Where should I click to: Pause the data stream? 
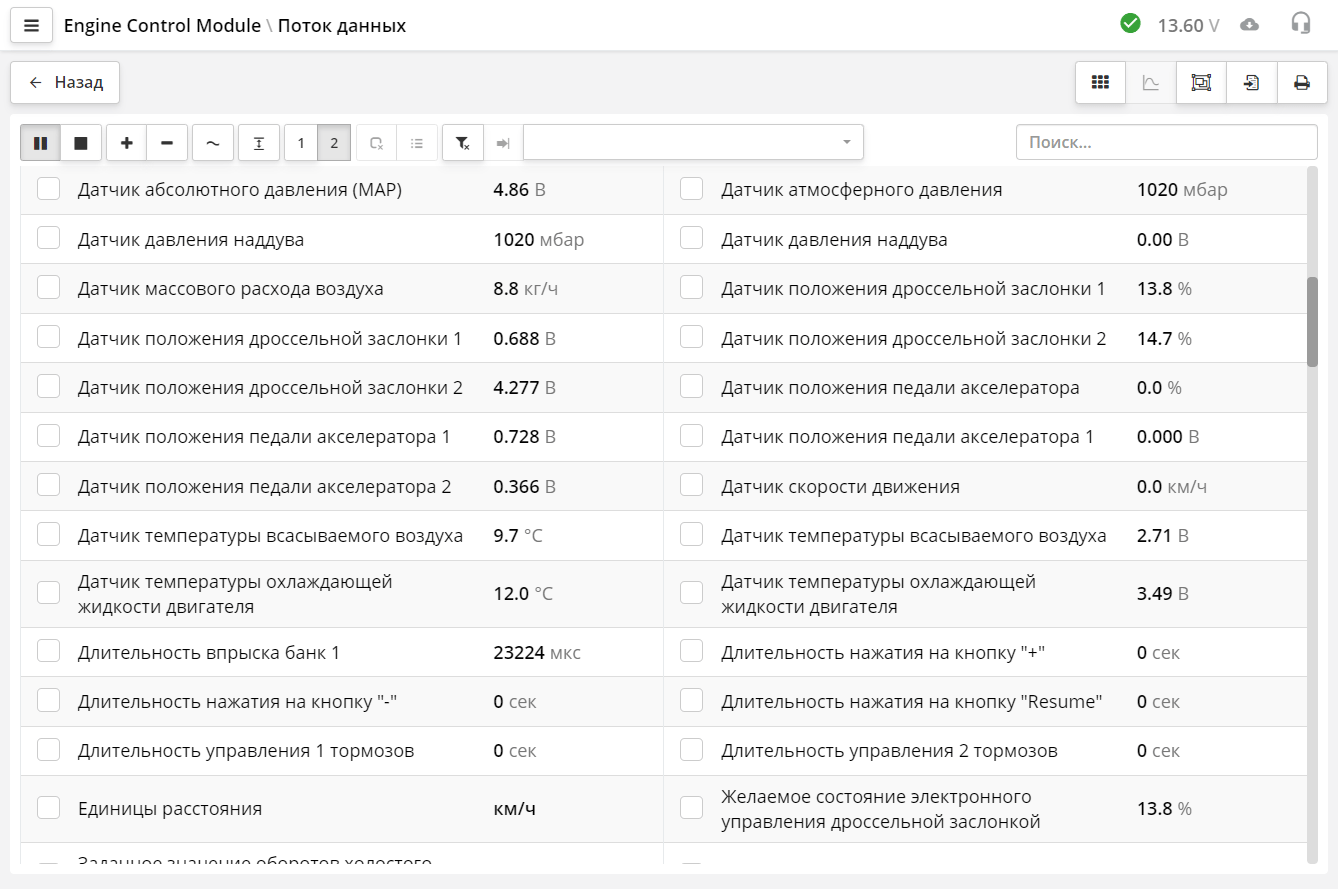[40, 142]
